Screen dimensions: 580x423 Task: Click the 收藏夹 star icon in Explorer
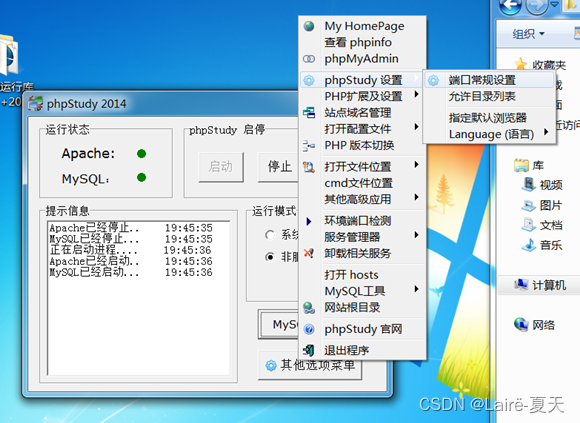pyautogui.click(x=520, y=64)
